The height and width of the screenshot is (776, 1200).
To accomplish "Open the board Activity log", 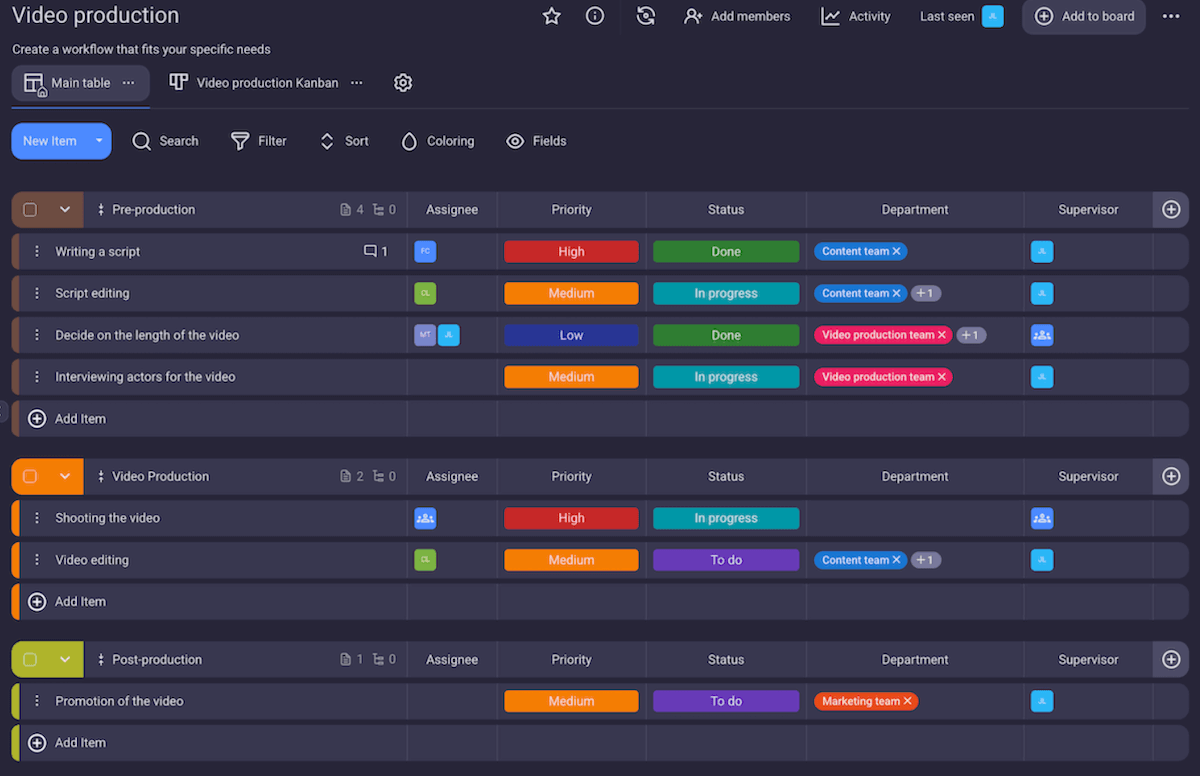I will tap(855, 16).
